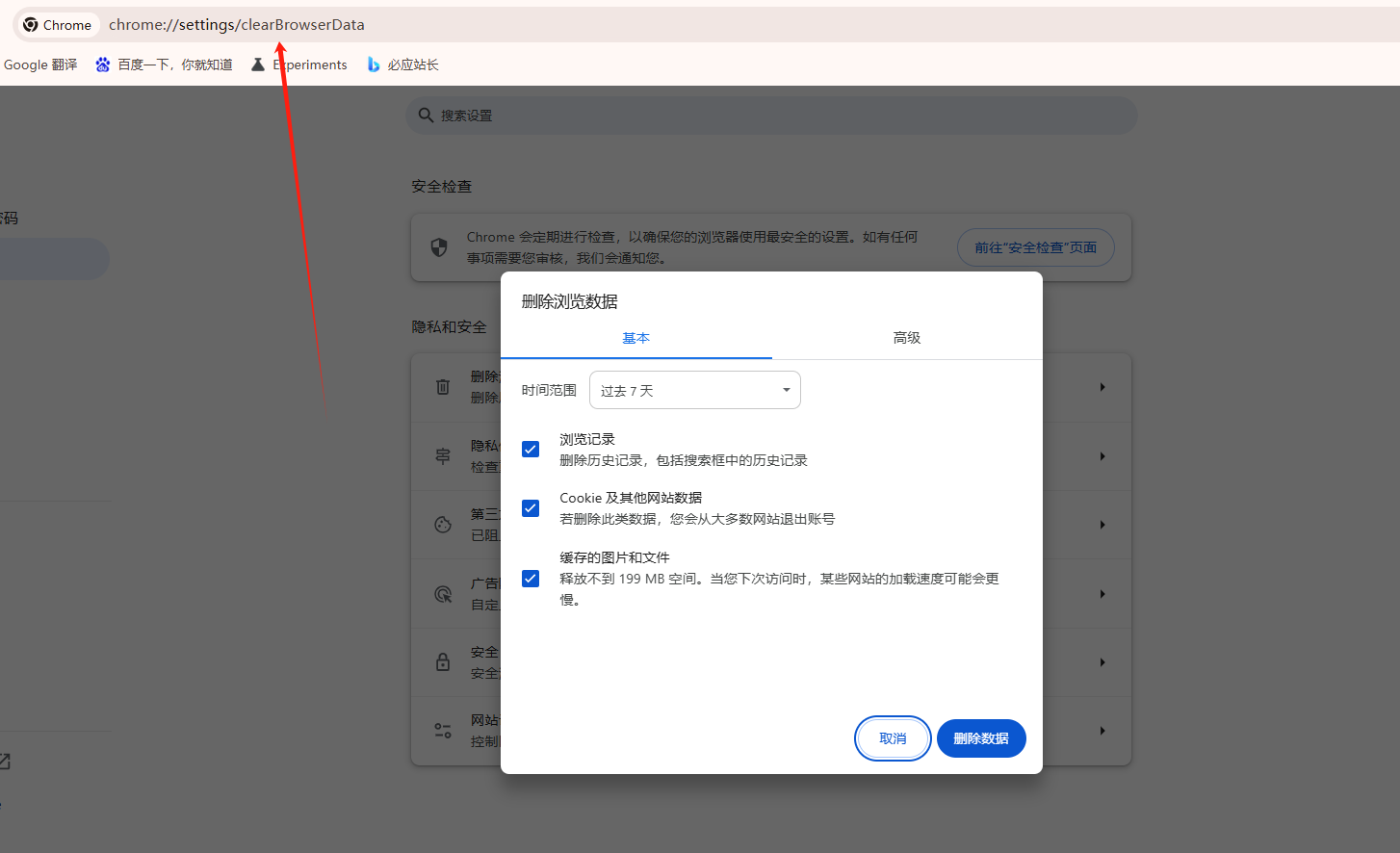The height and width of the screenshot is (853, 1400).
Task: Click the Bing logo bookmark icon
Action: (x=374, y=65)
